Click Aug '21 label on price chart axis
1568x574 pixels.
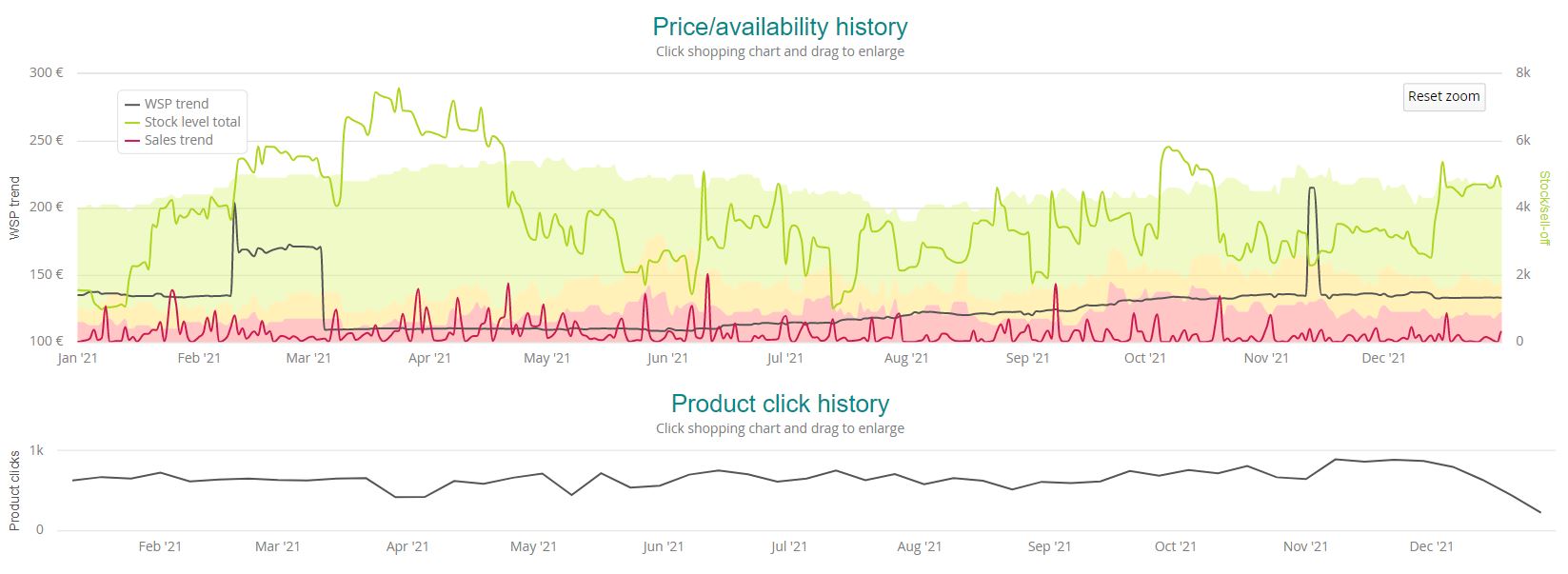point(905,359)
